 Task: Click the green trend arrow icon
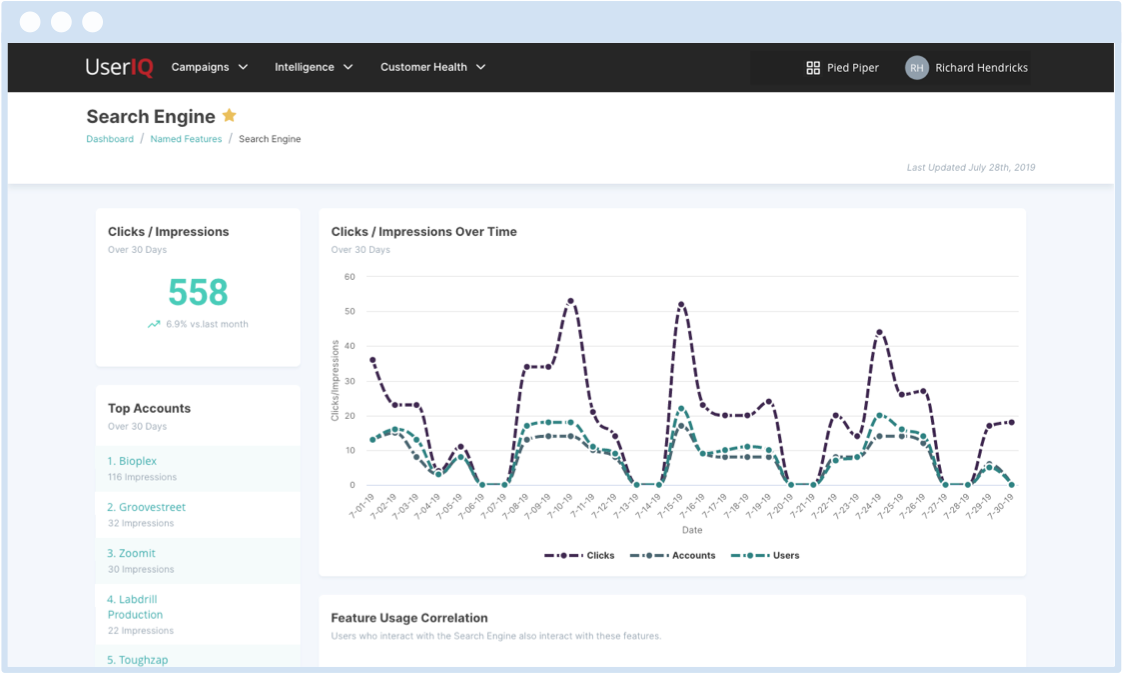[x=154, y=324]
